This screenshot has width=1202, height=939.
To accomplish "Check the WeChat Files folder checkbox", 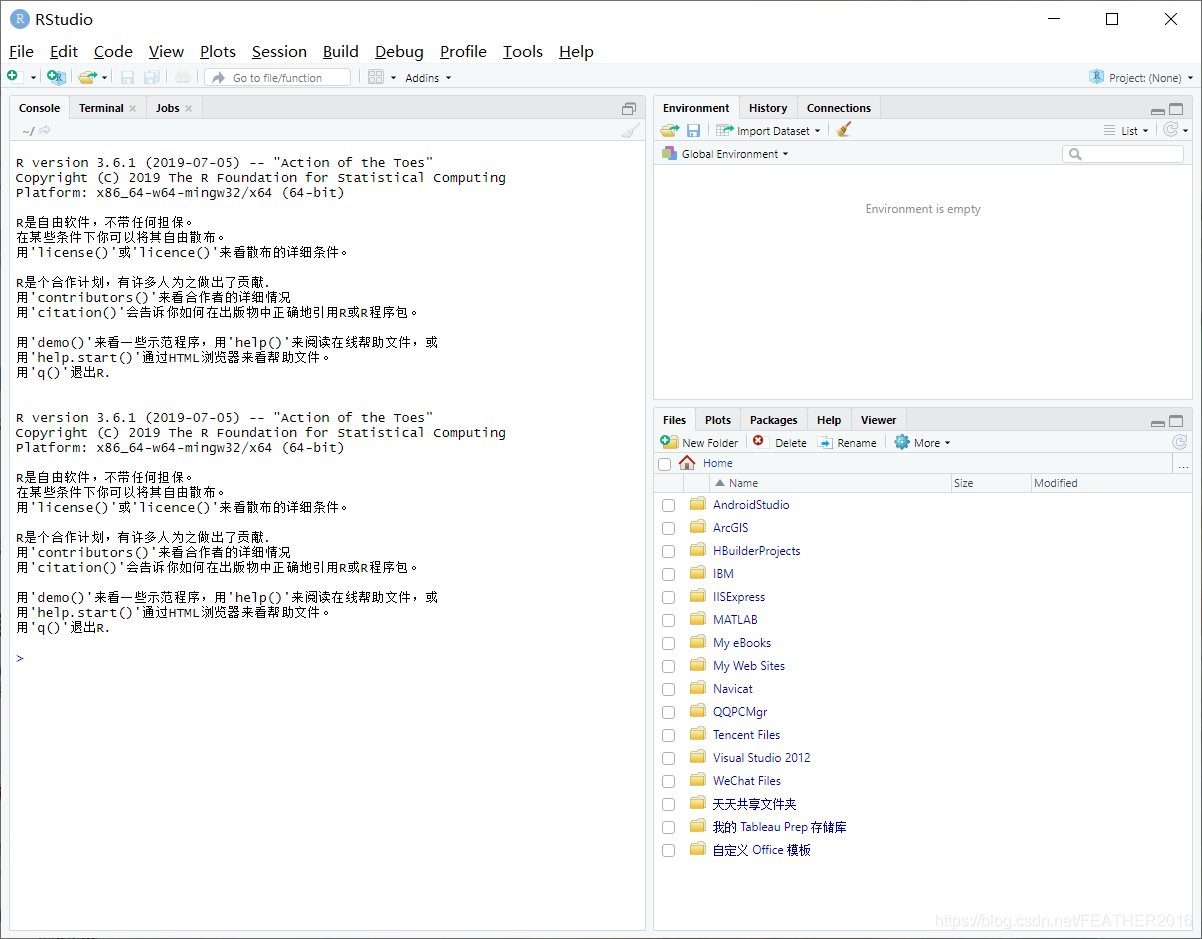I will 668,781.
